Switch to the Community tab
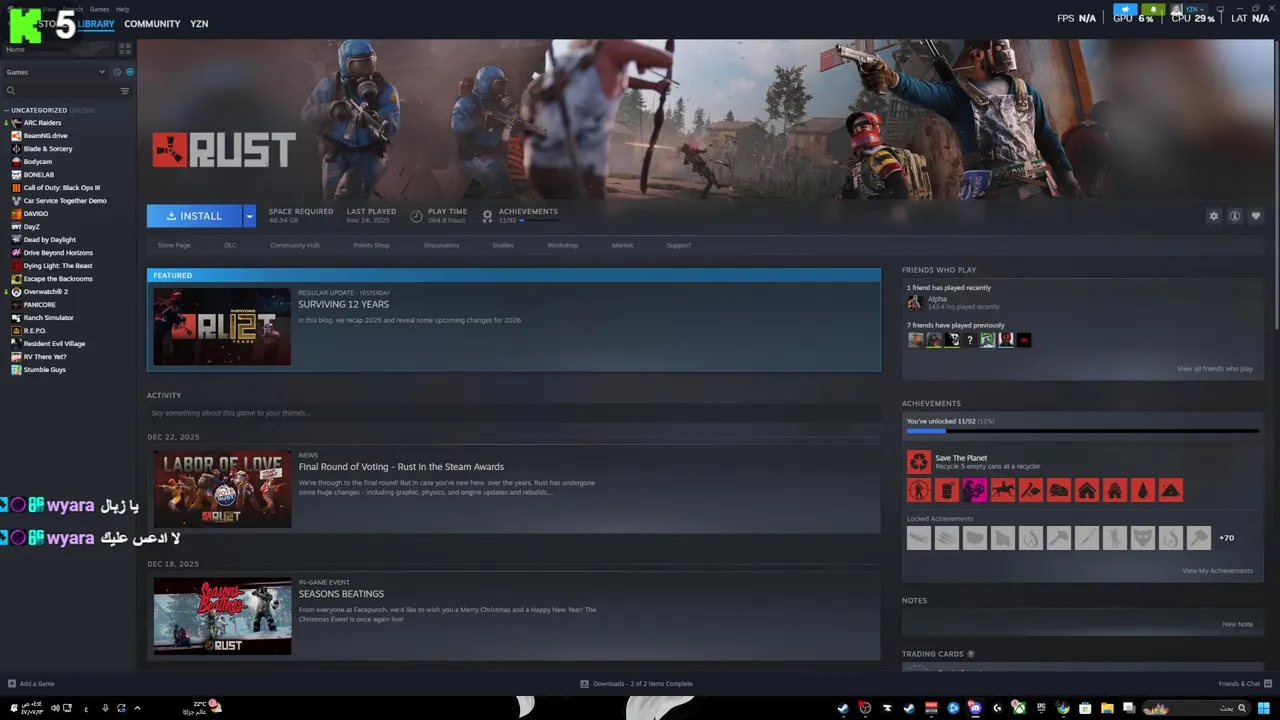The height and width of the screenshot is (720, 1280). (152, 24)
